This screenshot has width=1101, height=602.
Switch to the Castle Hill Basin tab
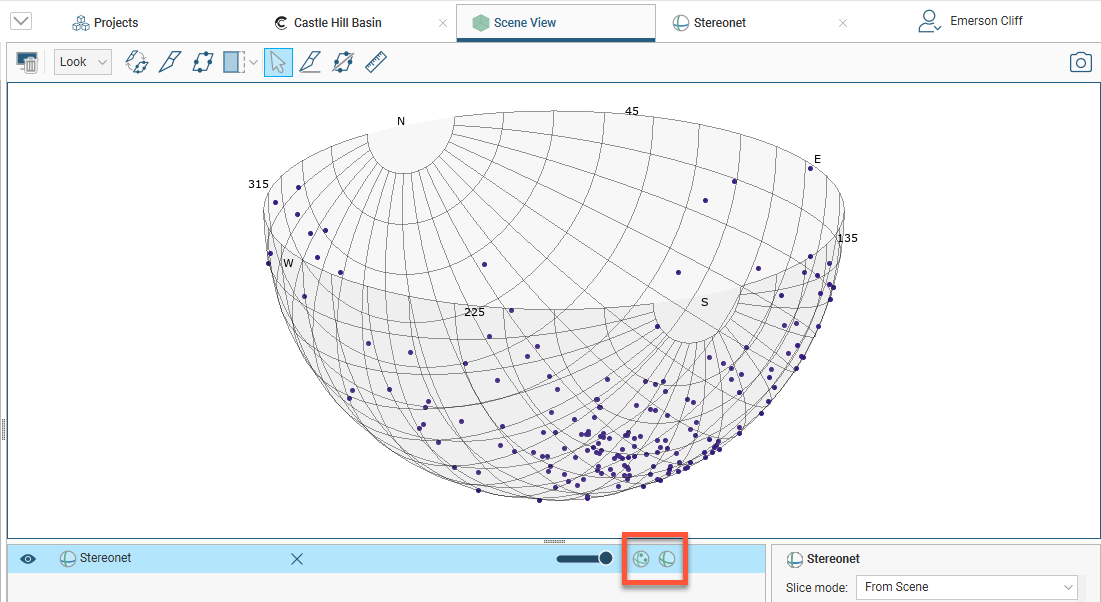coord(337,22)
